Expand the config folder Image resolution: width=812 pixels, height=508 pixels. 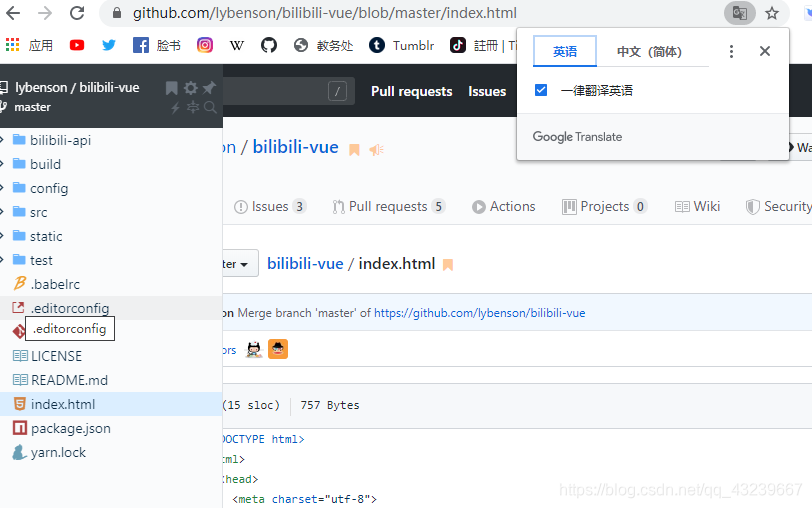click(x=2, y=187)
